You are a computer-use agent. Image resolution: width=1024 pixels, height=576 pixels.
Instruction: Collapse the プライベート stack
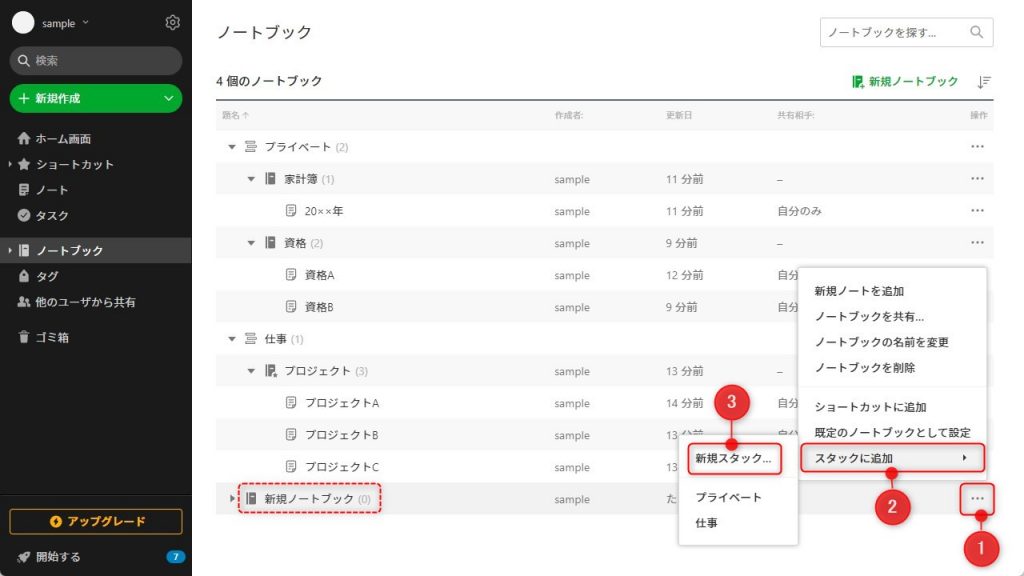click(x=232, y=147)
